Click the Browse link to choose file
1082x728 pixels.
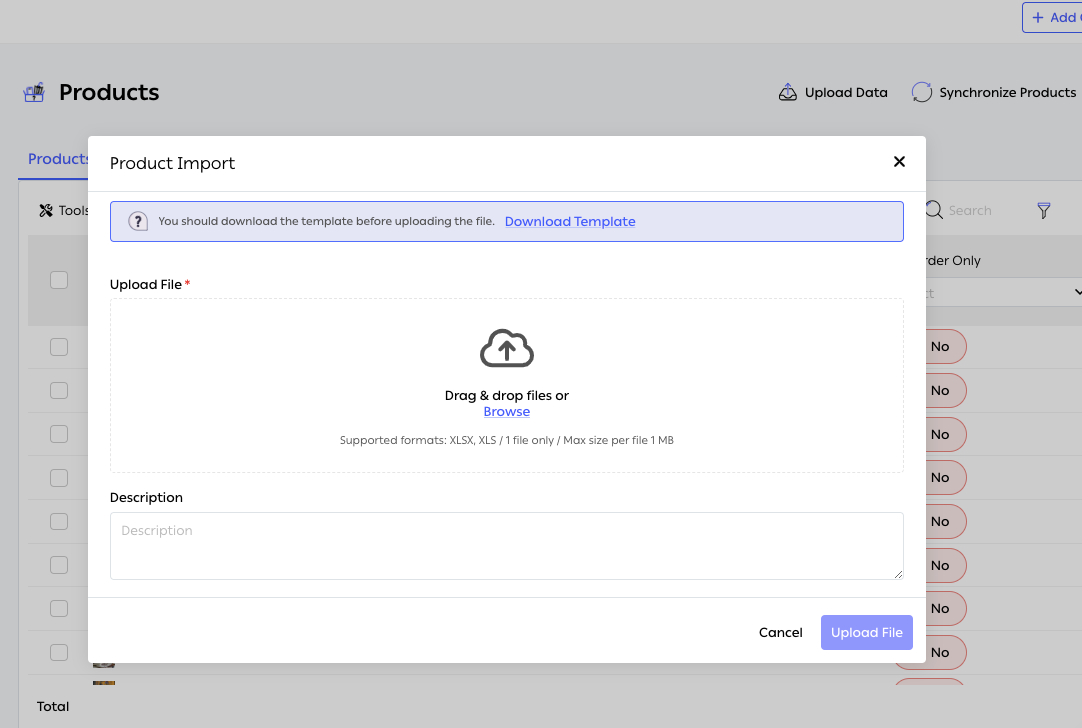[506, 411]
